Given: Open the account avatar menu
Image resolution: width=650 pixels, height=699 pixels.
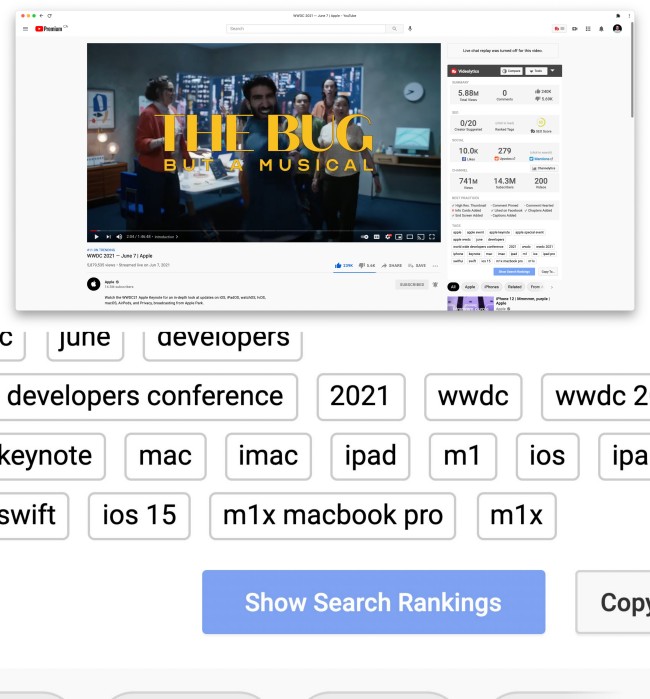Looking at the screenshot, I should [617, 29].
